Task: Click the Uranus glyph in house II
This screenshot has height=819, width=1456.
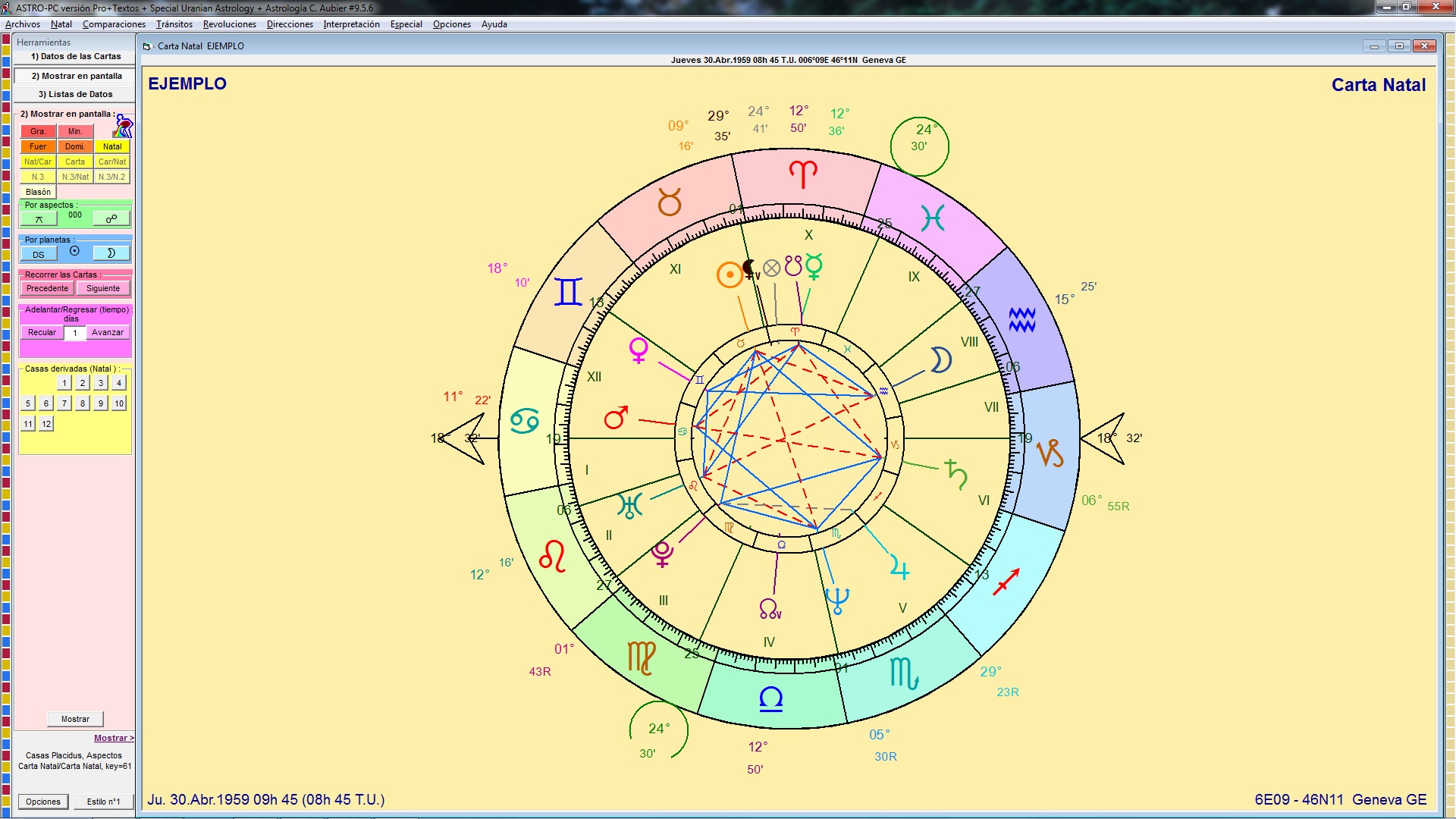Action: click(629, 505)
